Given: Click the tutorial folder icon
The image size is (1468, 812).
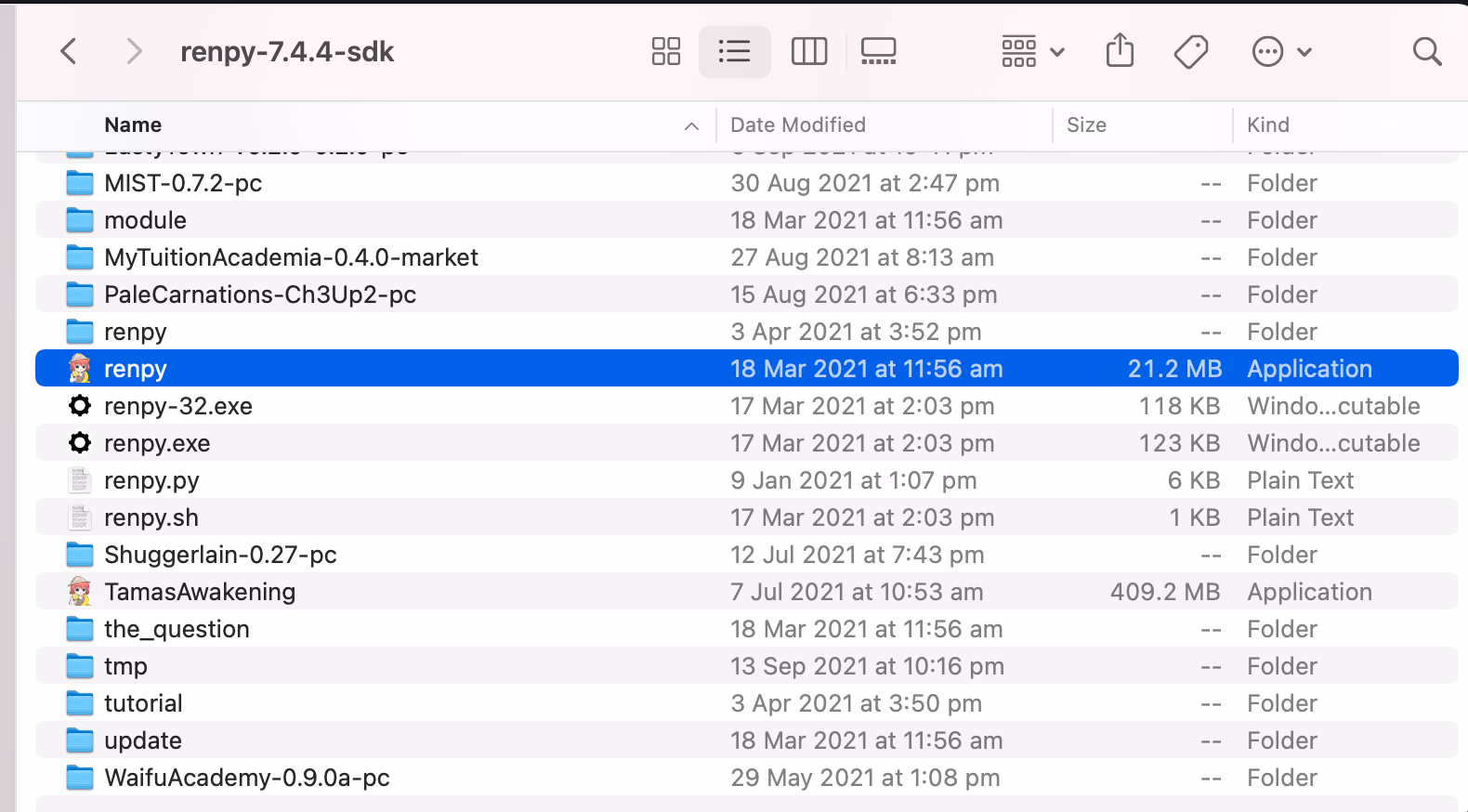Looking at the screenshot, I should coord(80,703).
